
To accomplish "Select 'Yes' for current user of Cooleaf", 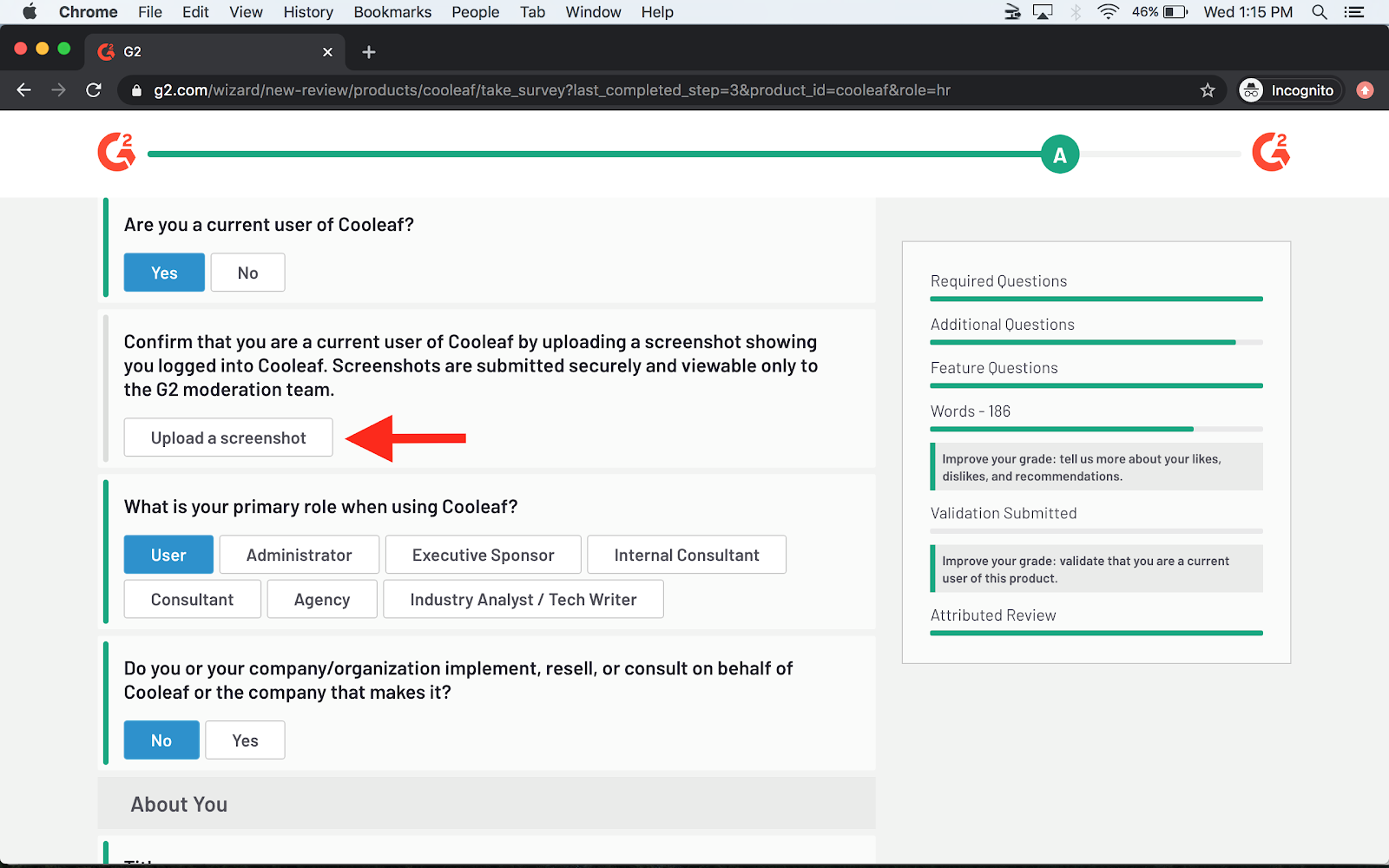I will click(x=164, y=273).
